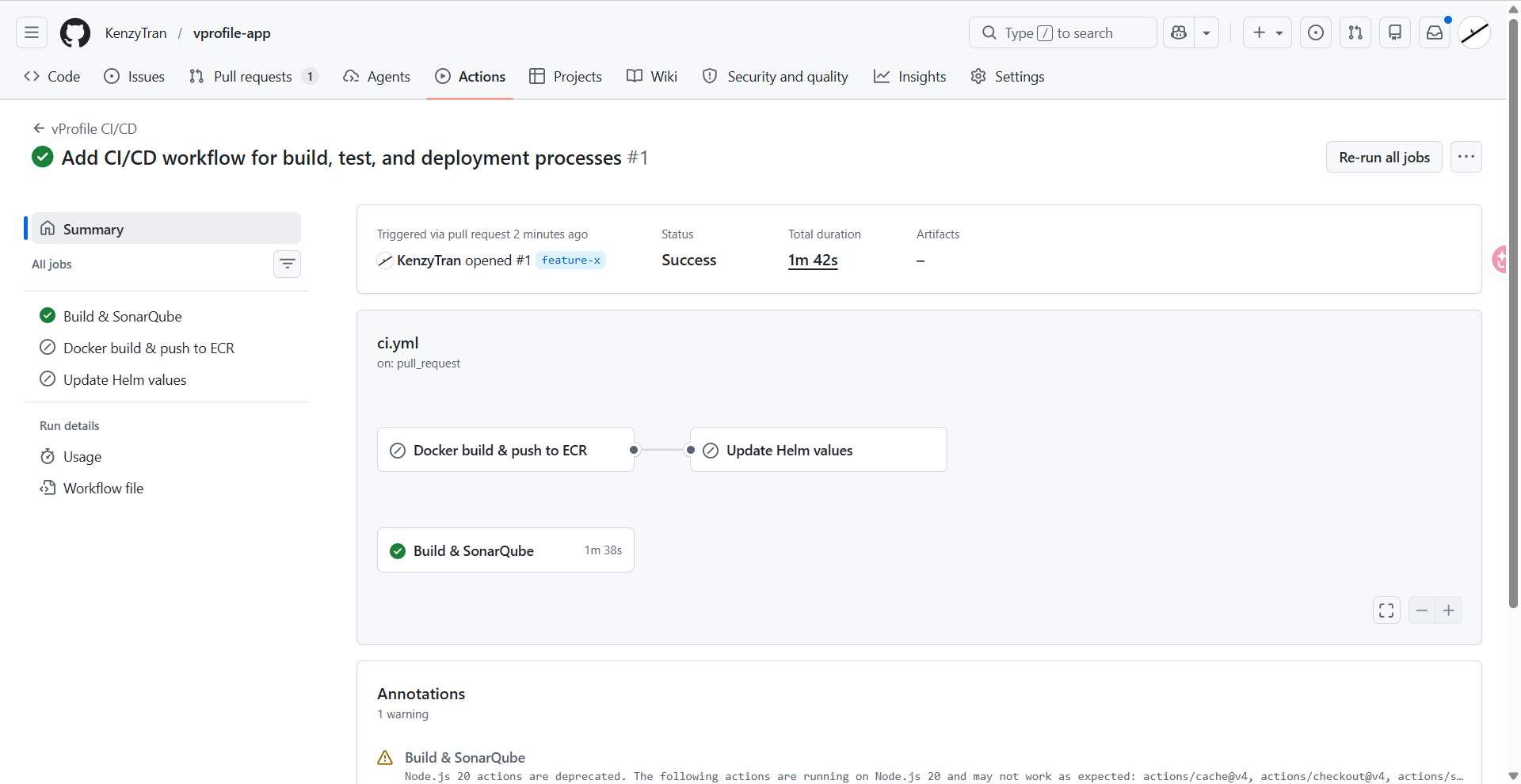Open the hamburger navigation menu
1521x784 pixels.
tap(32, 32)
